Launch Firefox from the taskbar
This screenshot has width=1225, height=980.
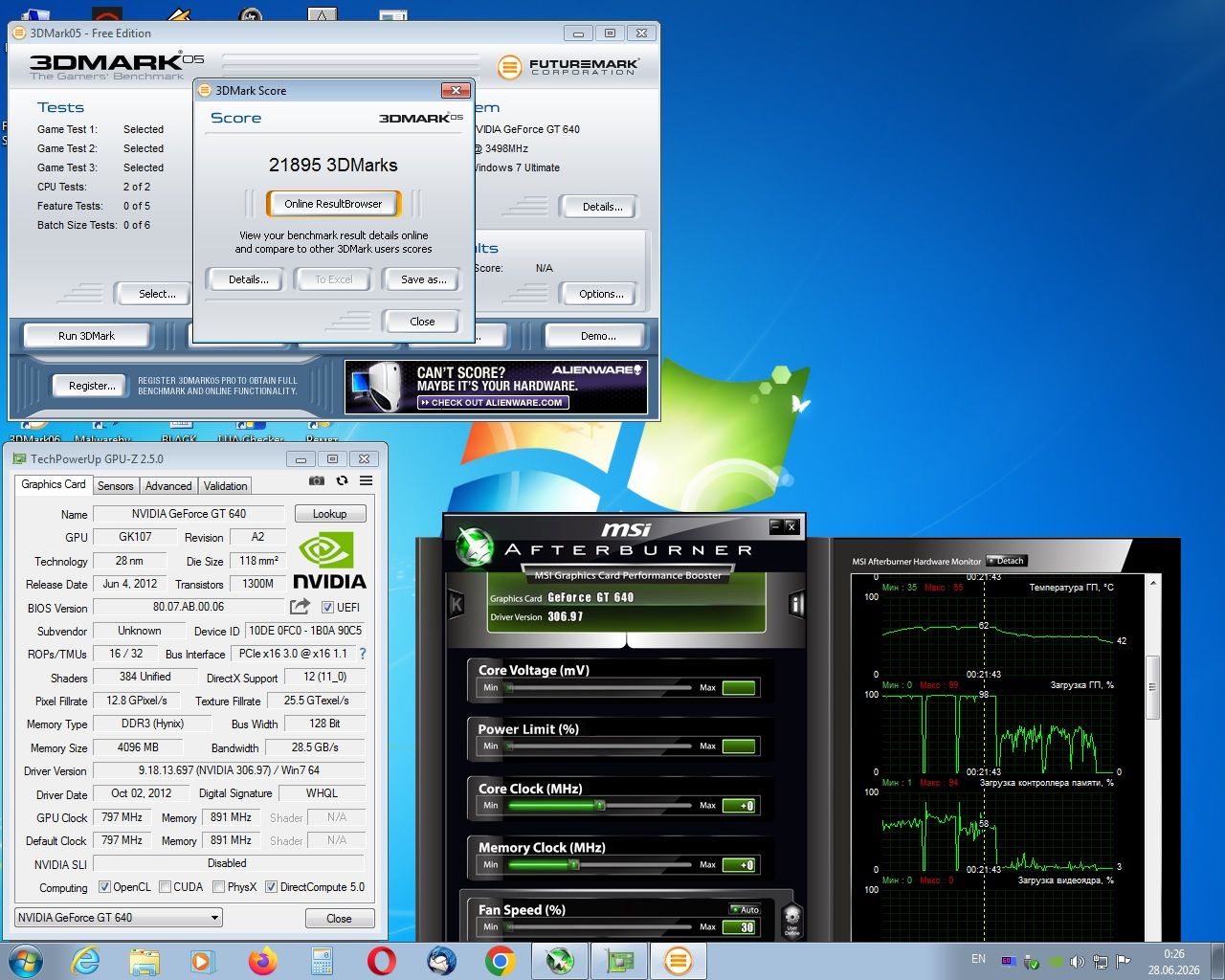(x=262, y=960)
